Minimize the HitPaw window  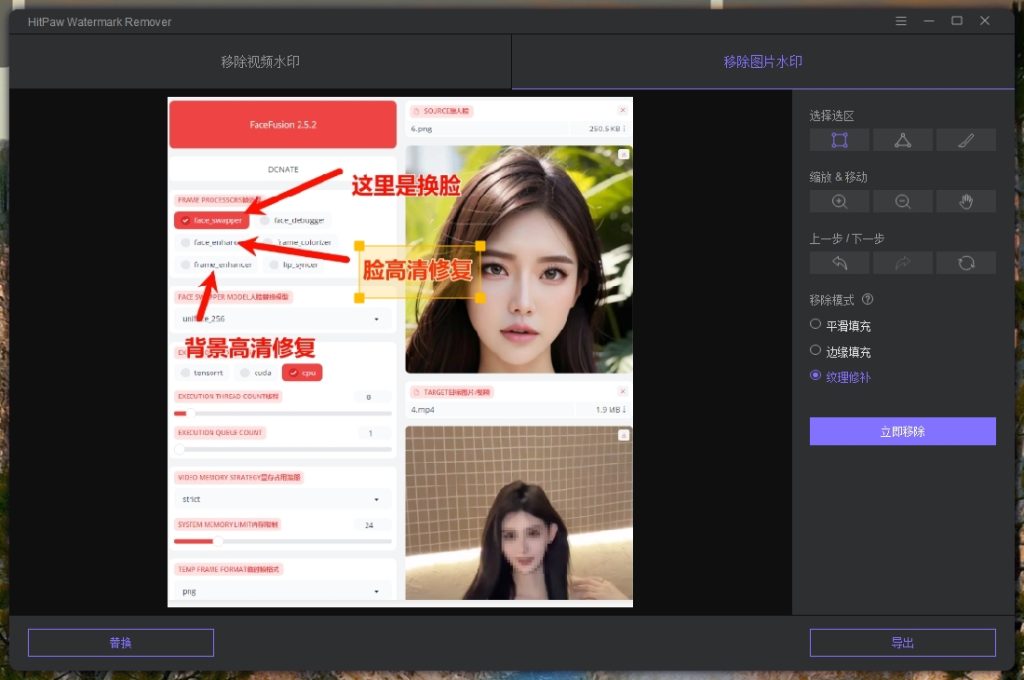[x=929, y=21]
